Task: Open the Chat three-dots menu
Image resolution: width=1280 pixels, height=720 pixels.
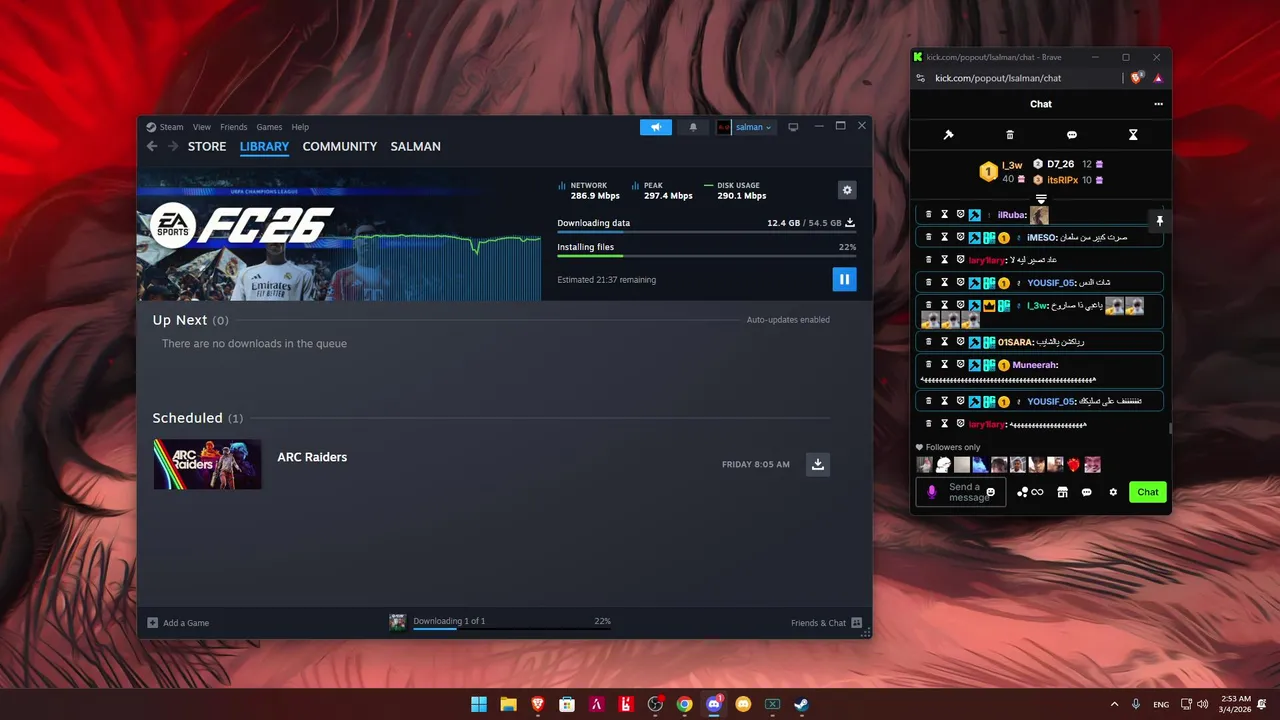Action: tap(1158, 104)
